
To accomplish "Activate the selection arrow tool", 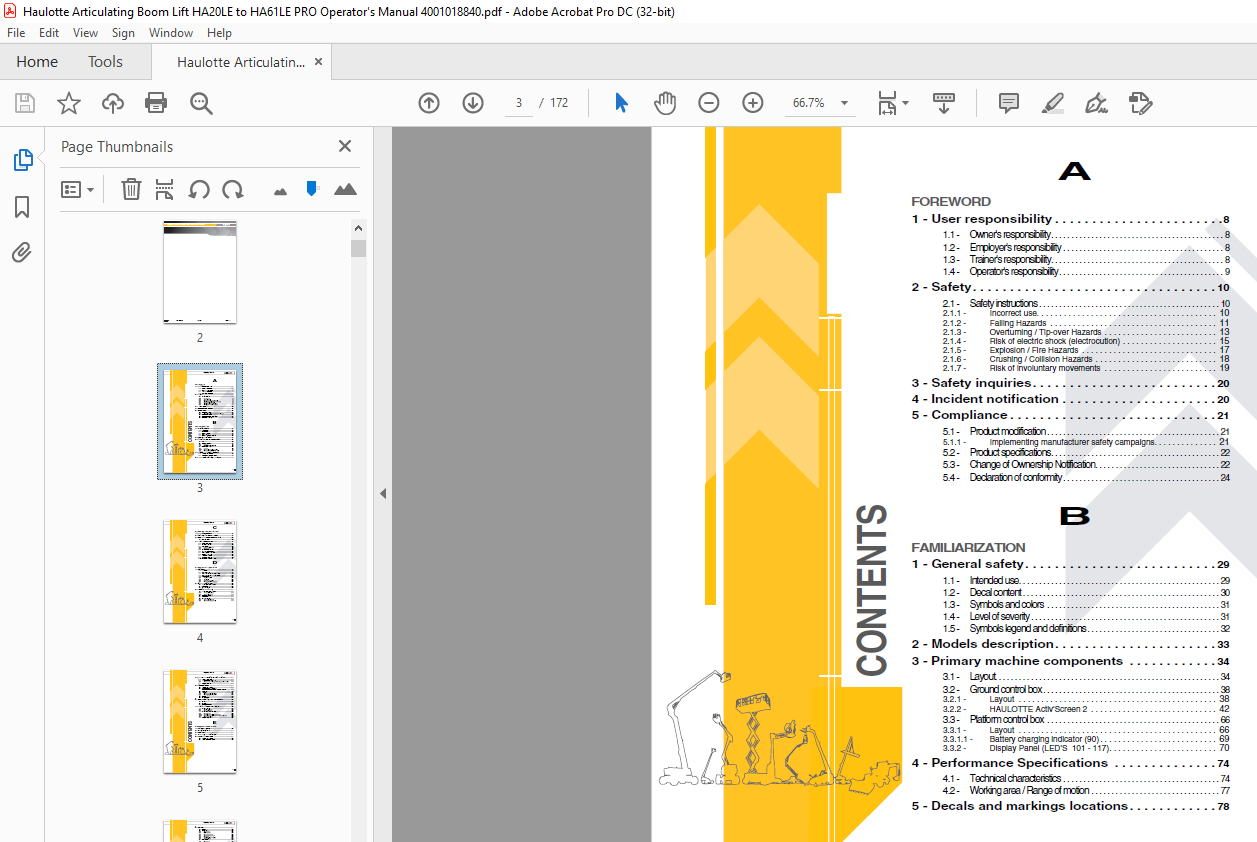I will click(x=621, y=103).
